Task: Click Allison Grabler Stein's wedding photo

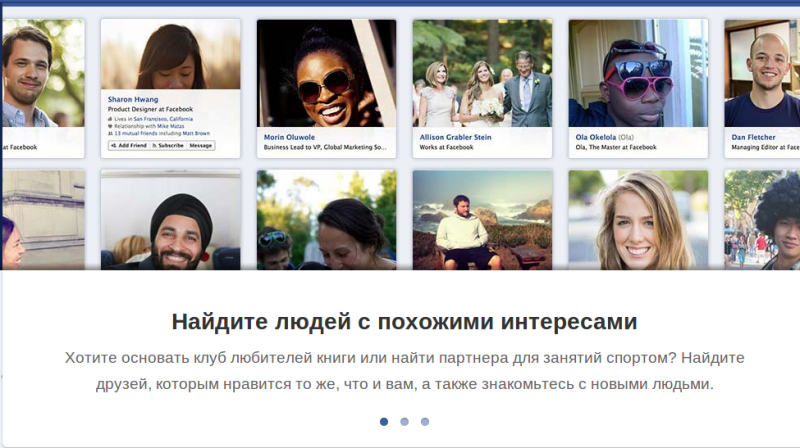Action: click(483, 73)
